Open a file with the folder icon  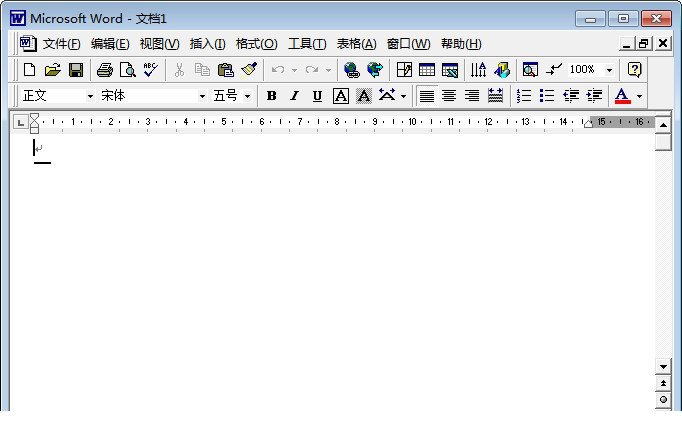(x=53, y=70)
